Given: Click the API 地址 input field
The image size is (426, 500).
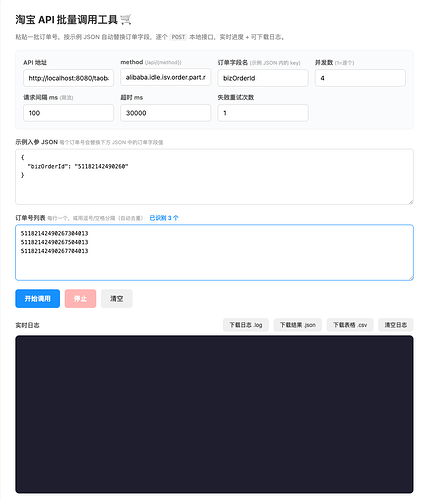Looking at the screenshot, I should pyautogui.click(x=68, y=78).
